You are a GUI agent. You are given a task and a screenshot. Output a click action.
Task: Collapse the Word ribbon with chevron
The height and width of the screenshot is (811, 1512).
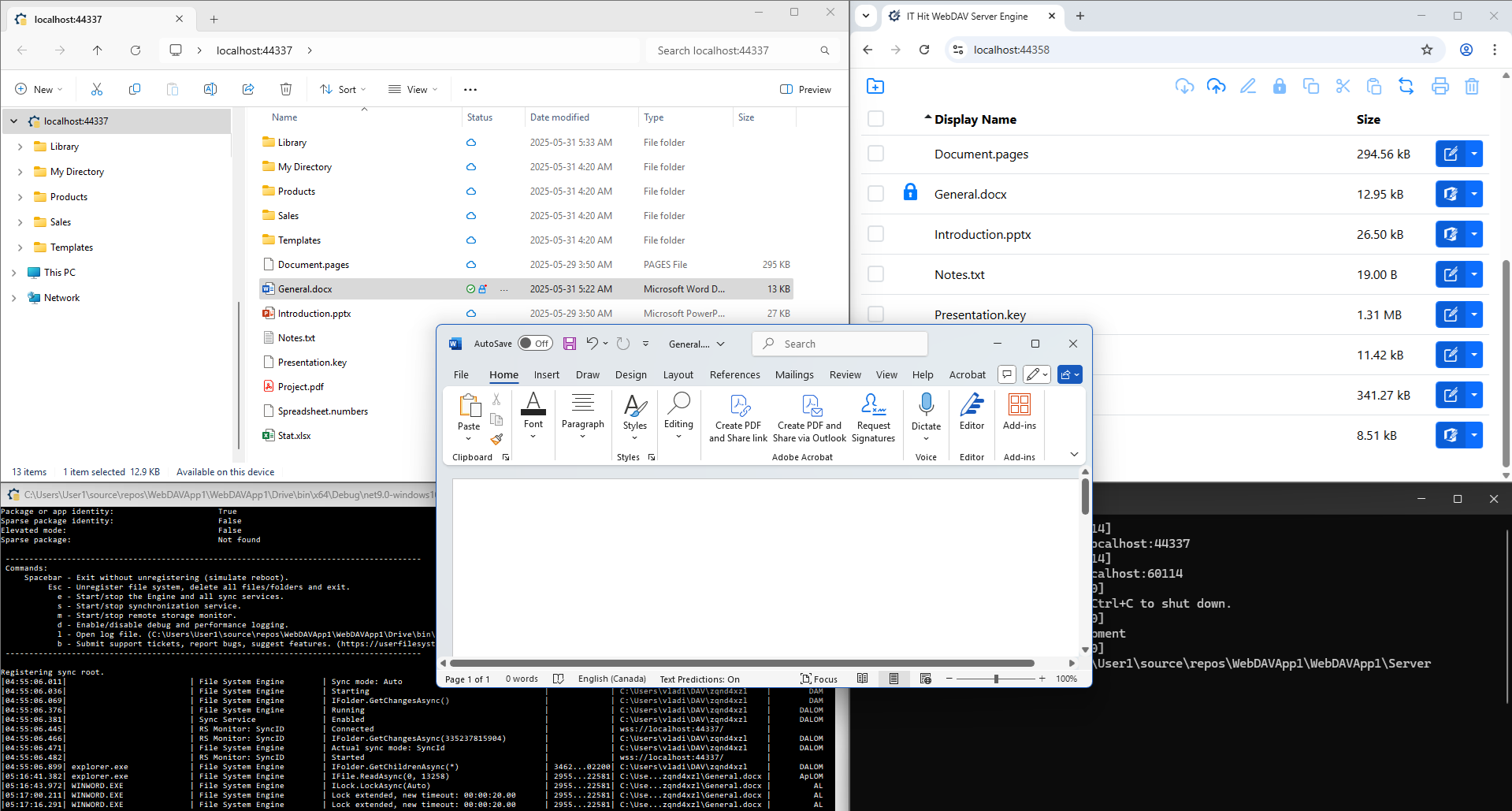point(1074,454)
